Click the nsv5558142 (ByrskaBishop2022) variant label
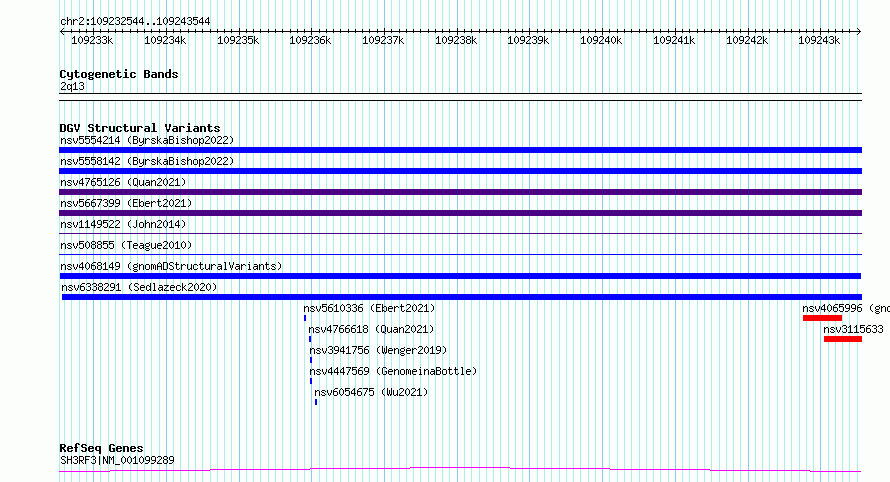 pos(147,161)
